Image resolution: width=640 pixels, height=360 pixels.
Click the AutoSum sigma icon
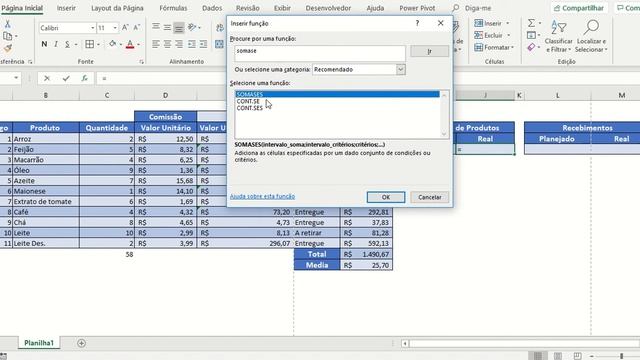531,23
